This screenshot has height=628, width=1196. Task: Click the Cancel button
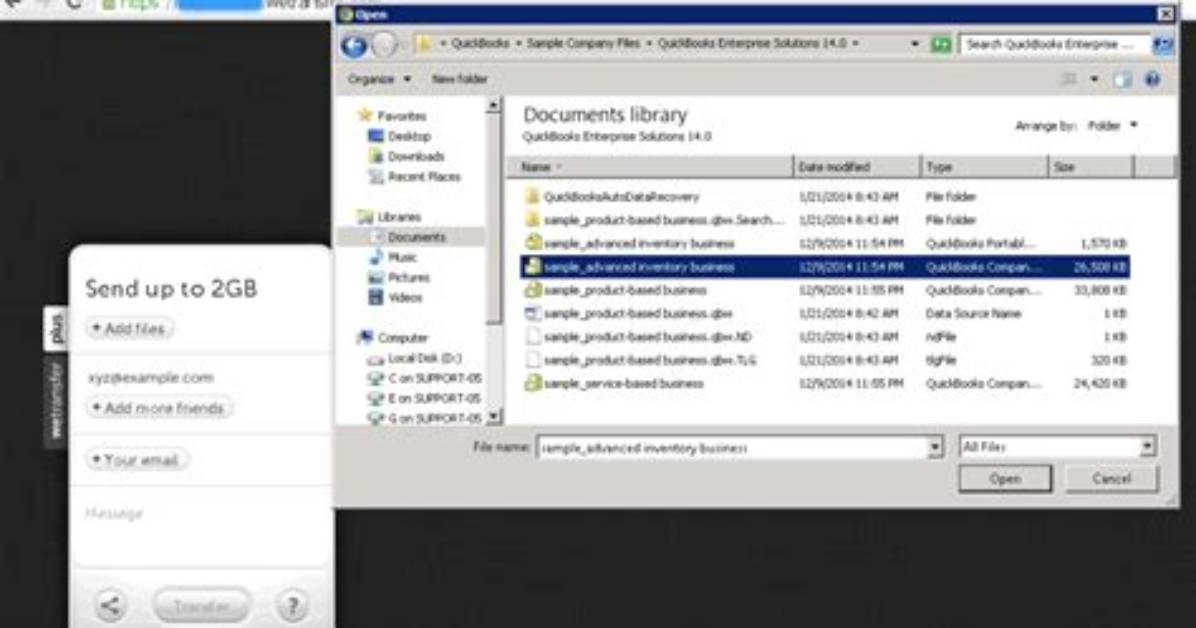pos(1111,479)
